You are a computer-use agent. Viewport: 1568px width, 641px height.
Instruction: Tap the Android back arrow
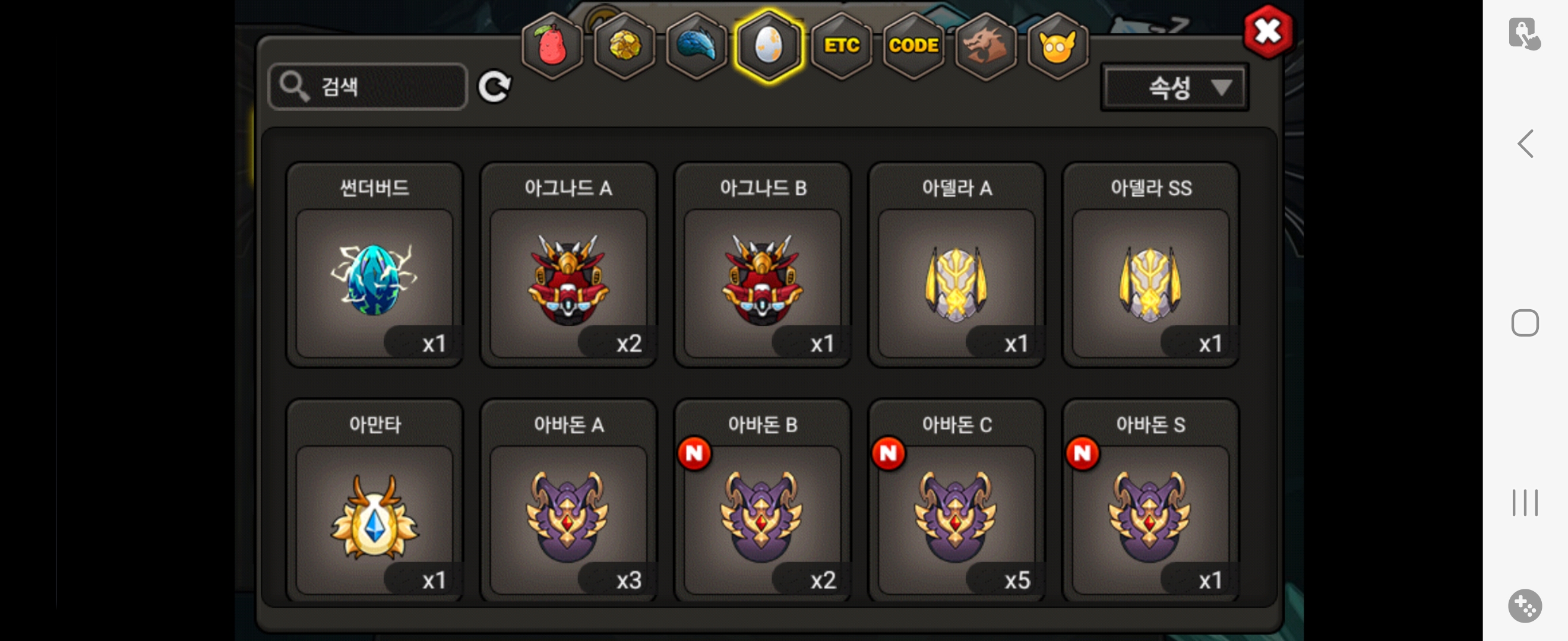tap(1525, 144)
